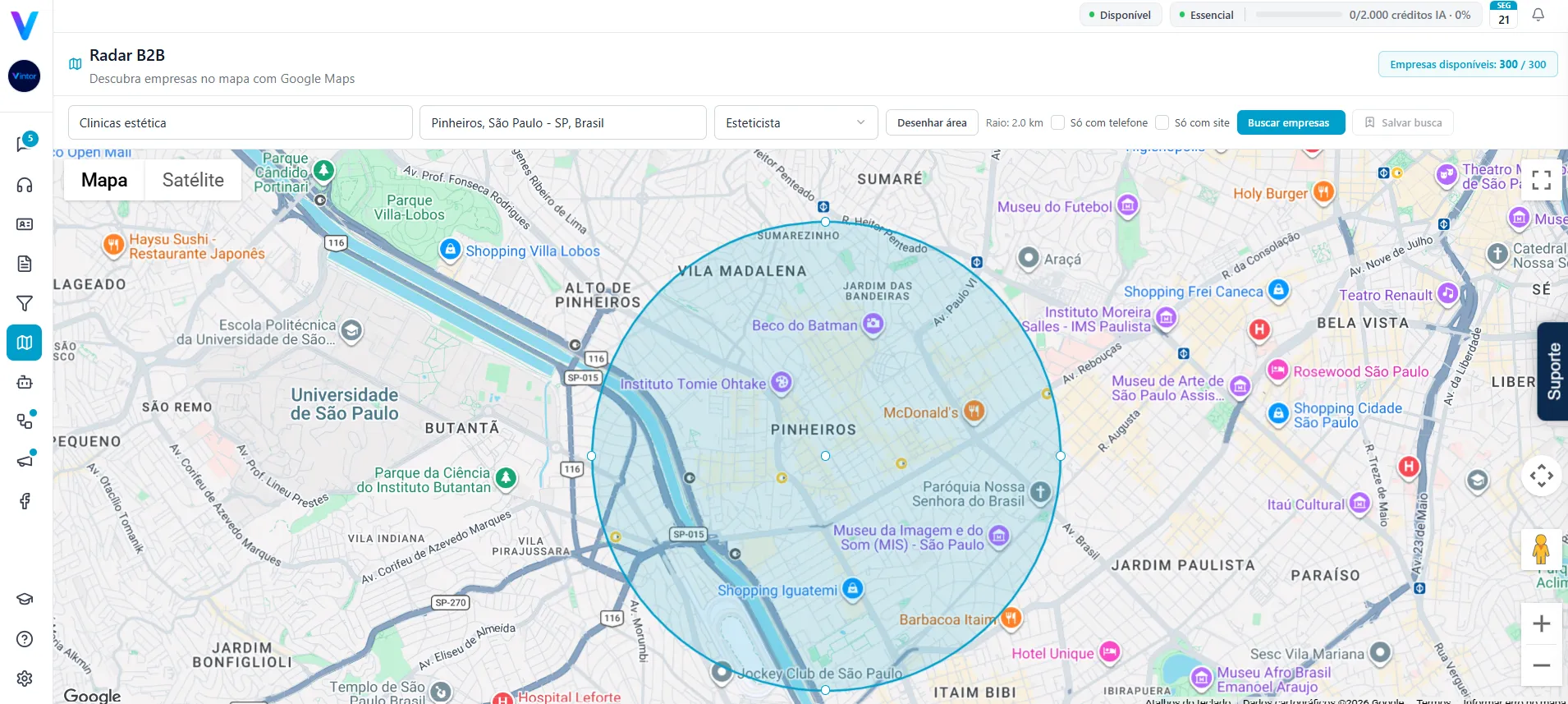1568x704 pixels.
Task: Open the graduation cap academy icon
Action: [25, 599]
